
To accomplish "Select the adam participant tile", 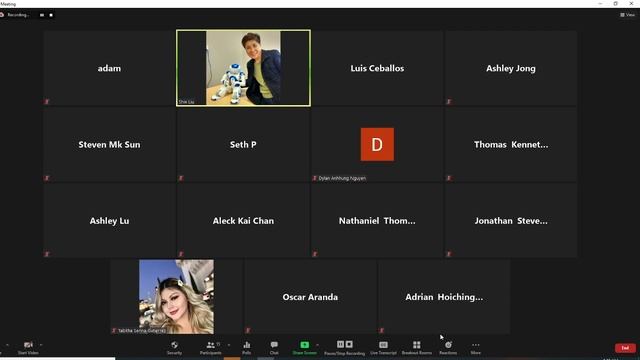I will (109, 68).
